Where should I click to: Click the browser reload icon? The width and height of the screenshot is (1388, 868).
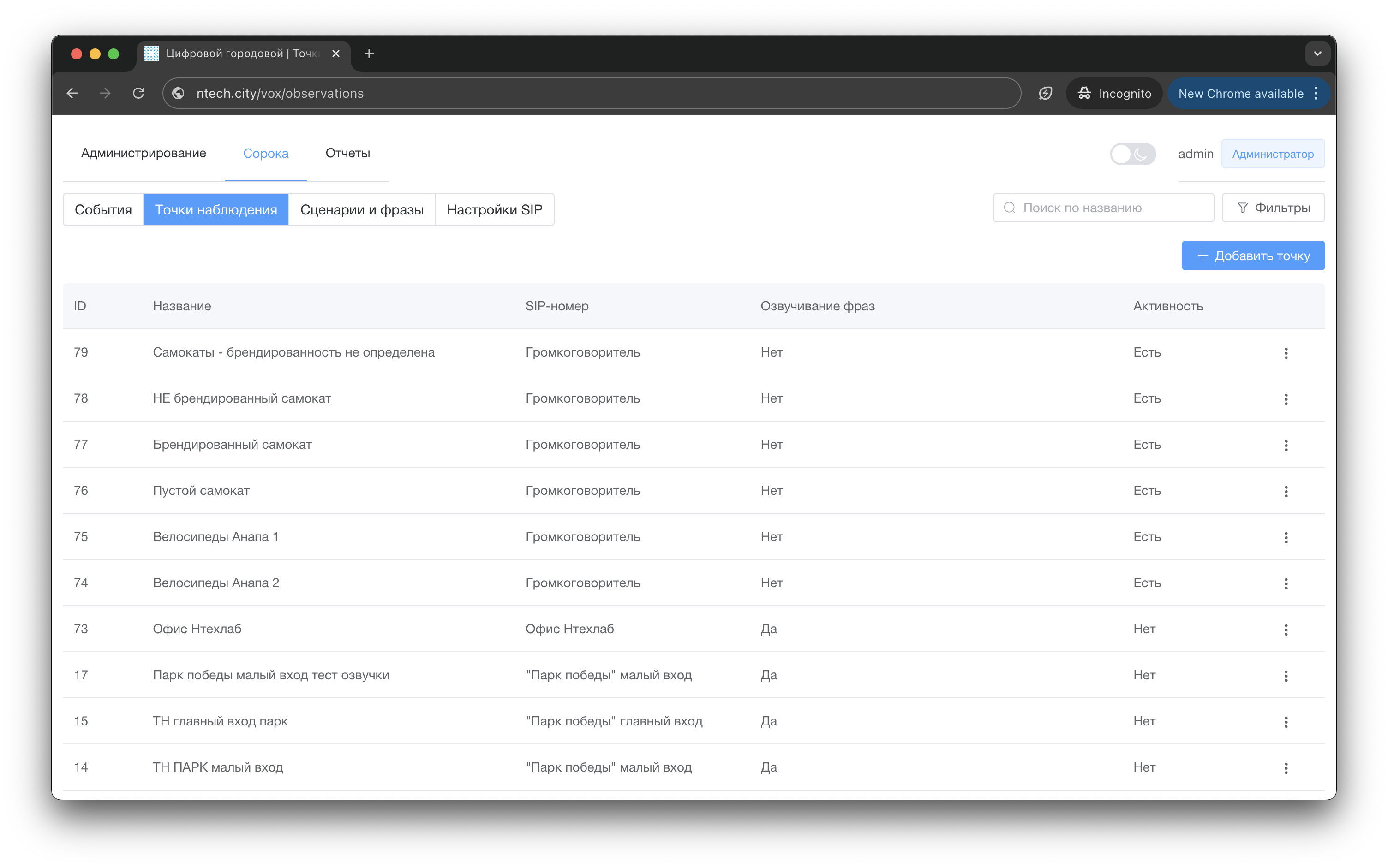tap(138, 93)
